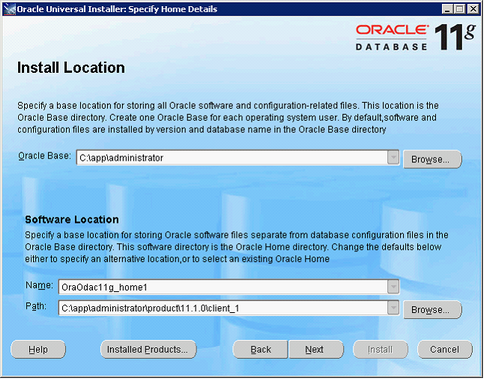This screenshot has width=484, height=379.
Task: Click the 'Name:' label
Action: 39,285
